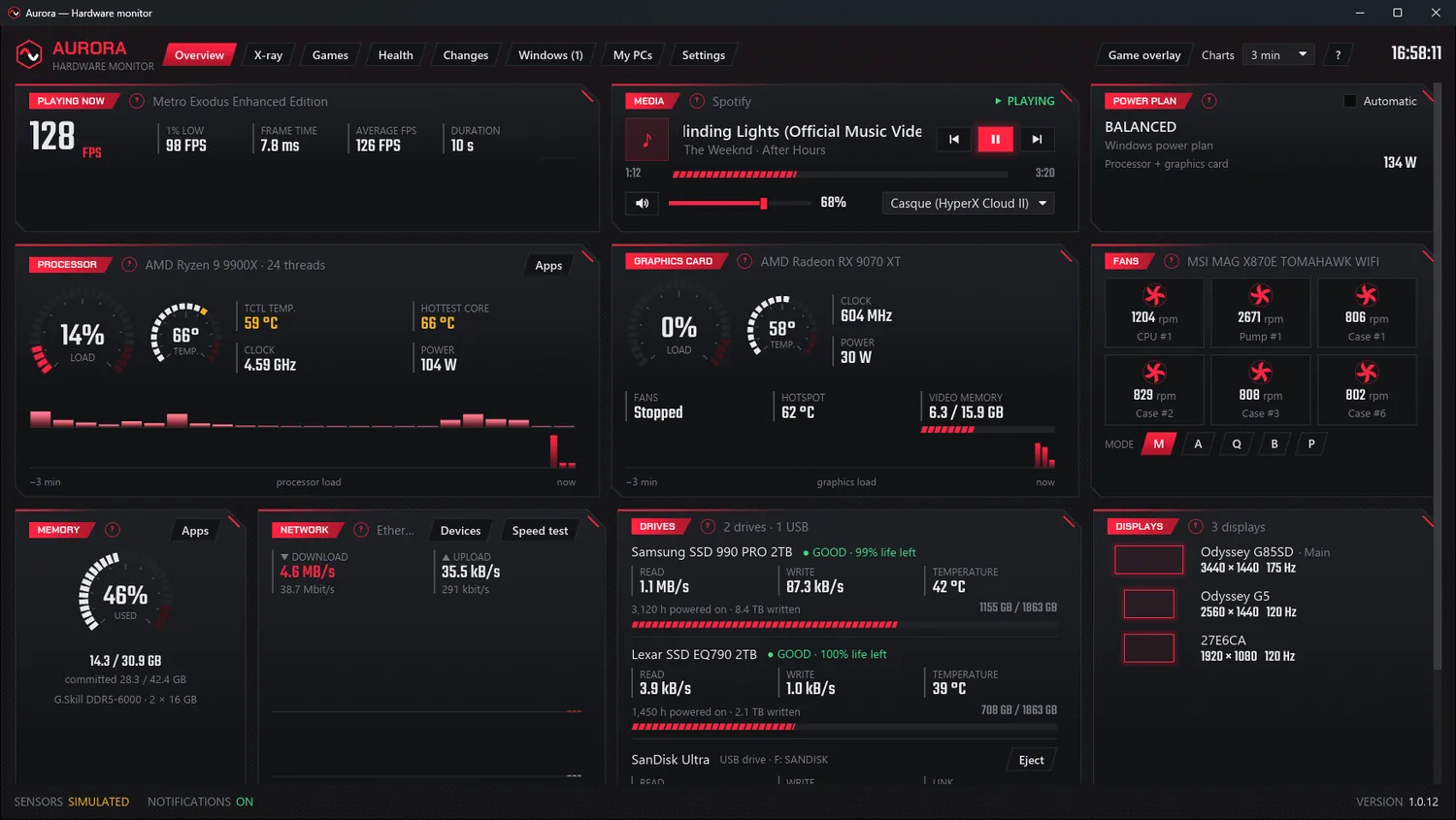Viewport: 1456px width, 820px height.
Task: Open the Health tab
Action: [x=395, y=55]
